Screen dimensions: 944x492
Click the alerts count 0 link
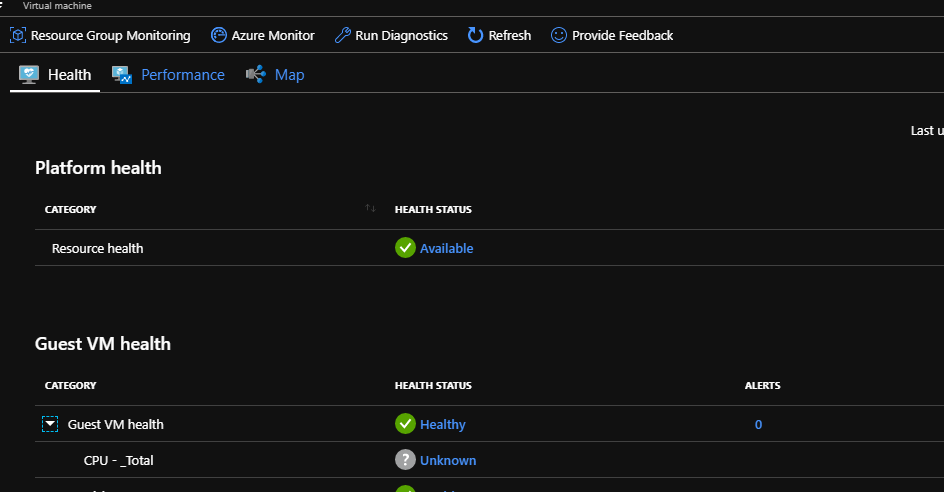pyautogui.click(x=758, y=424)
